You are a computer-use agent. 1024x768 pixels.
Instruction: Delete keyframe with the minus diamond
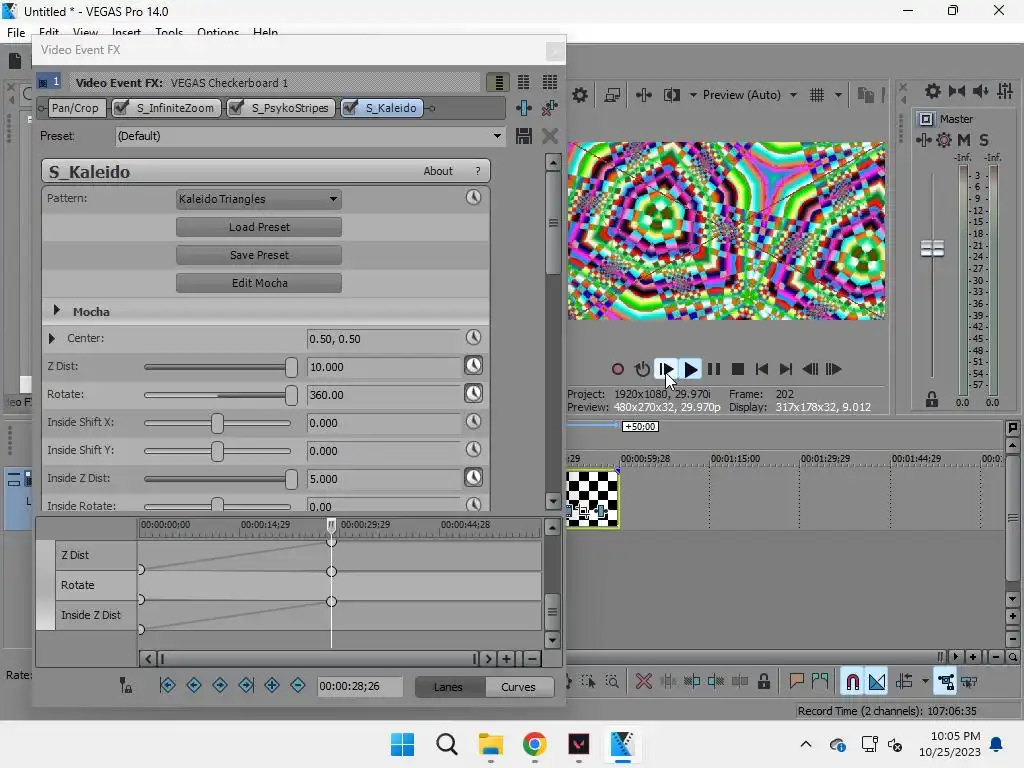coord(298,685)
